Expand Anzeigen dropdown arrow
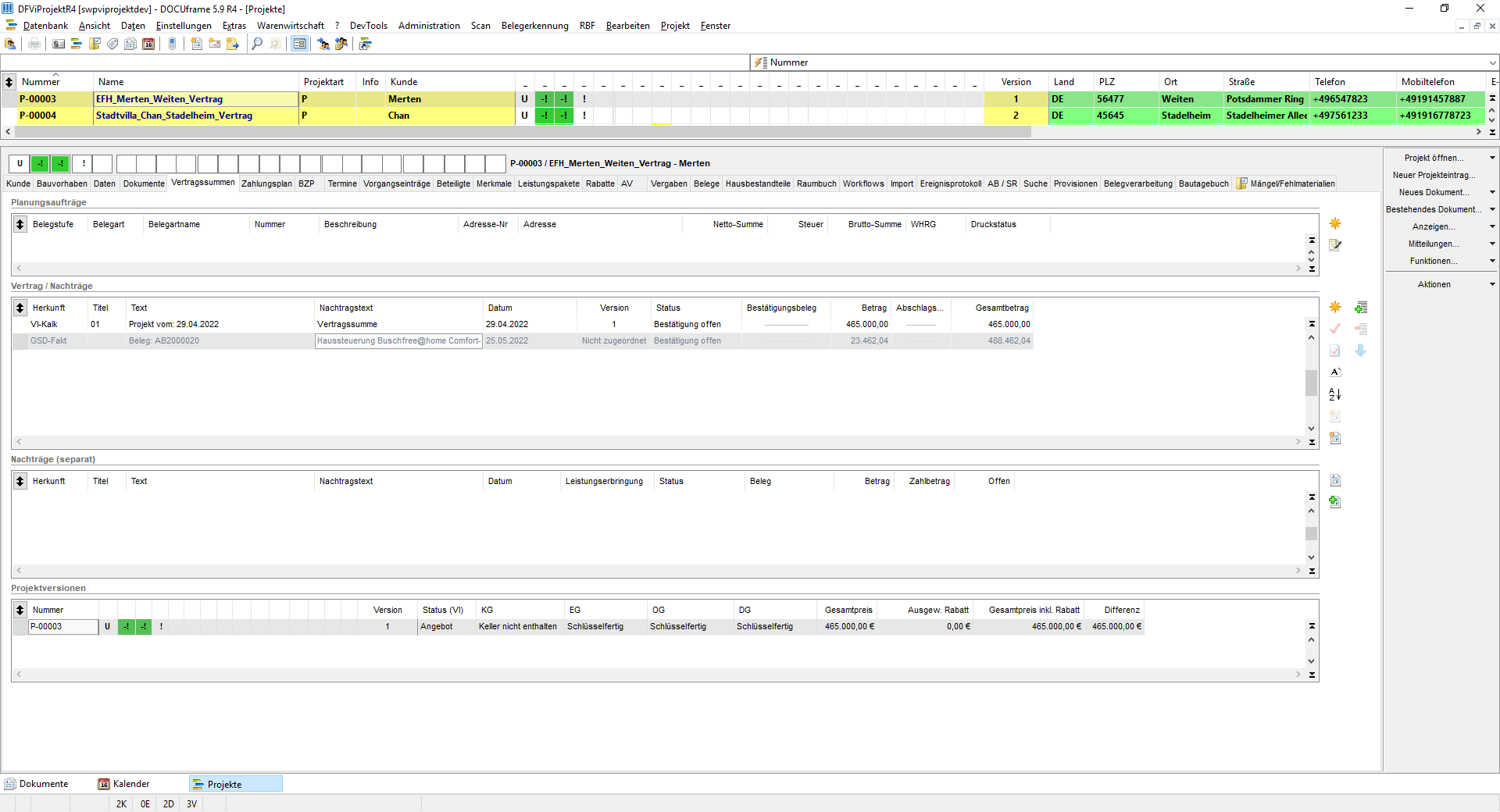Viewport: 1500px width, 812px height. (1492, 227)
